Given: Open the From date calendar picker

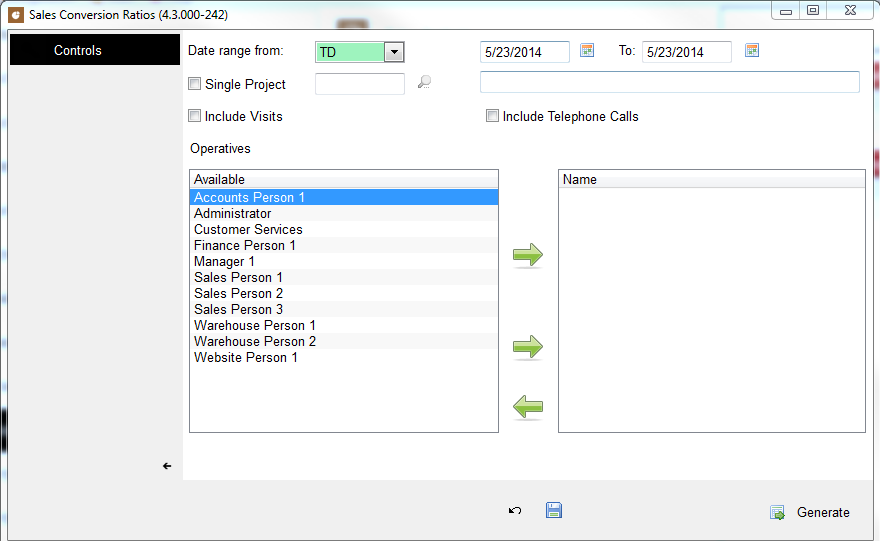Looking at the screenshot, I should point(587,51).
